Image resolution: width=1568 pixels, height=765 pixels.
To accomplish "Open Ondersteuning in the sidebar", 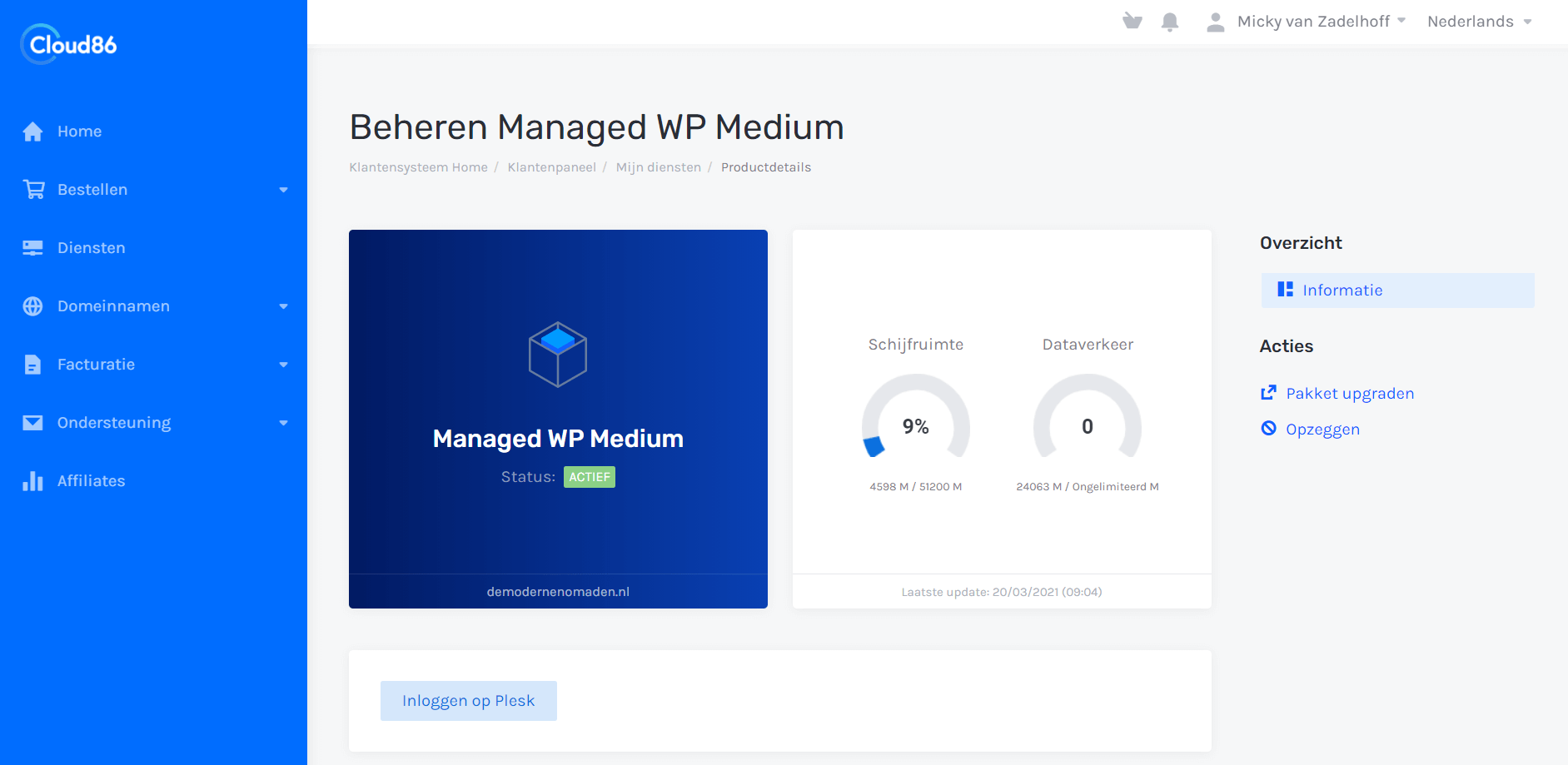I will (114, 423).
